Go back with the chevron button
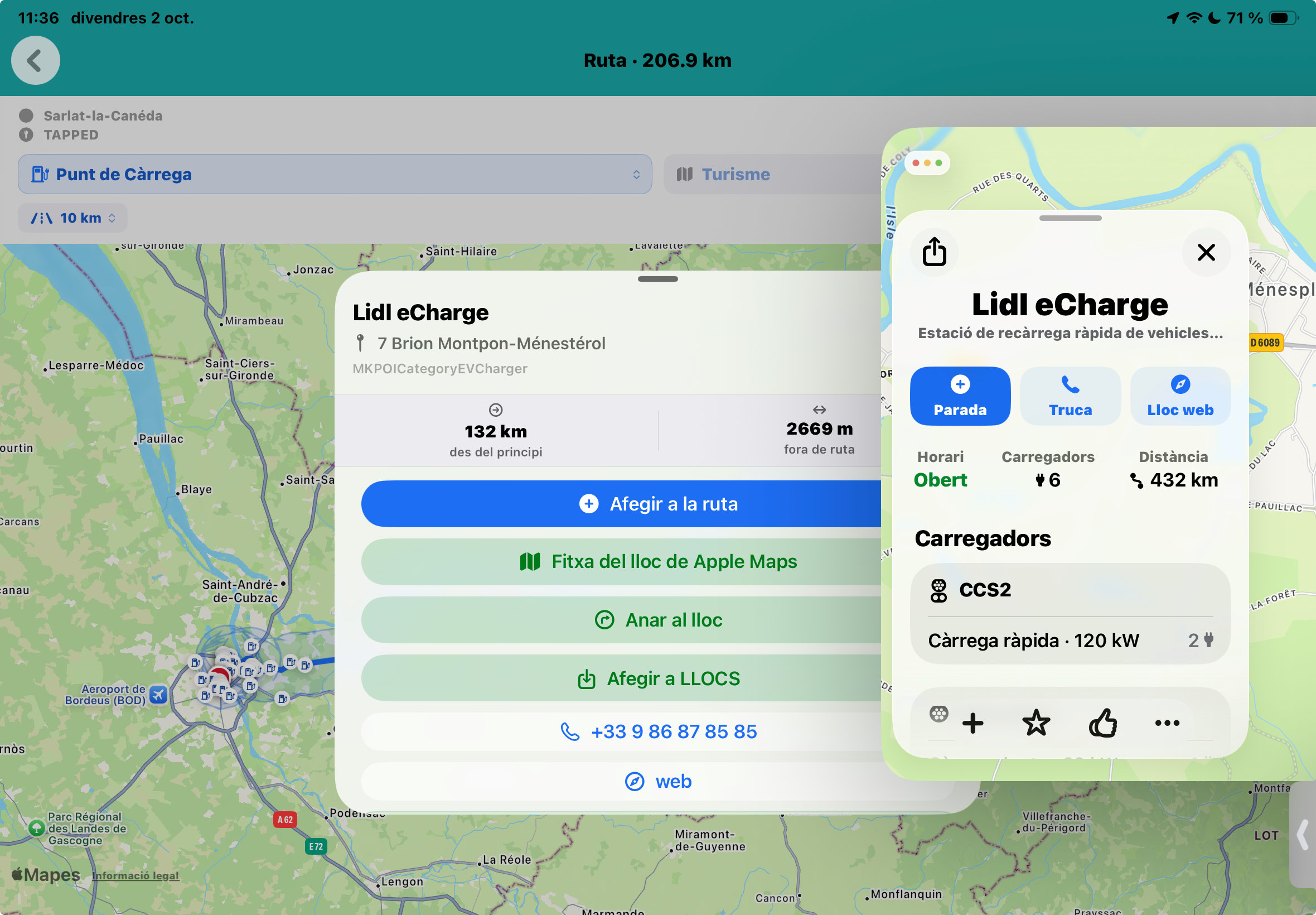This screenshot has width=1316, height=915. point(36,60)
